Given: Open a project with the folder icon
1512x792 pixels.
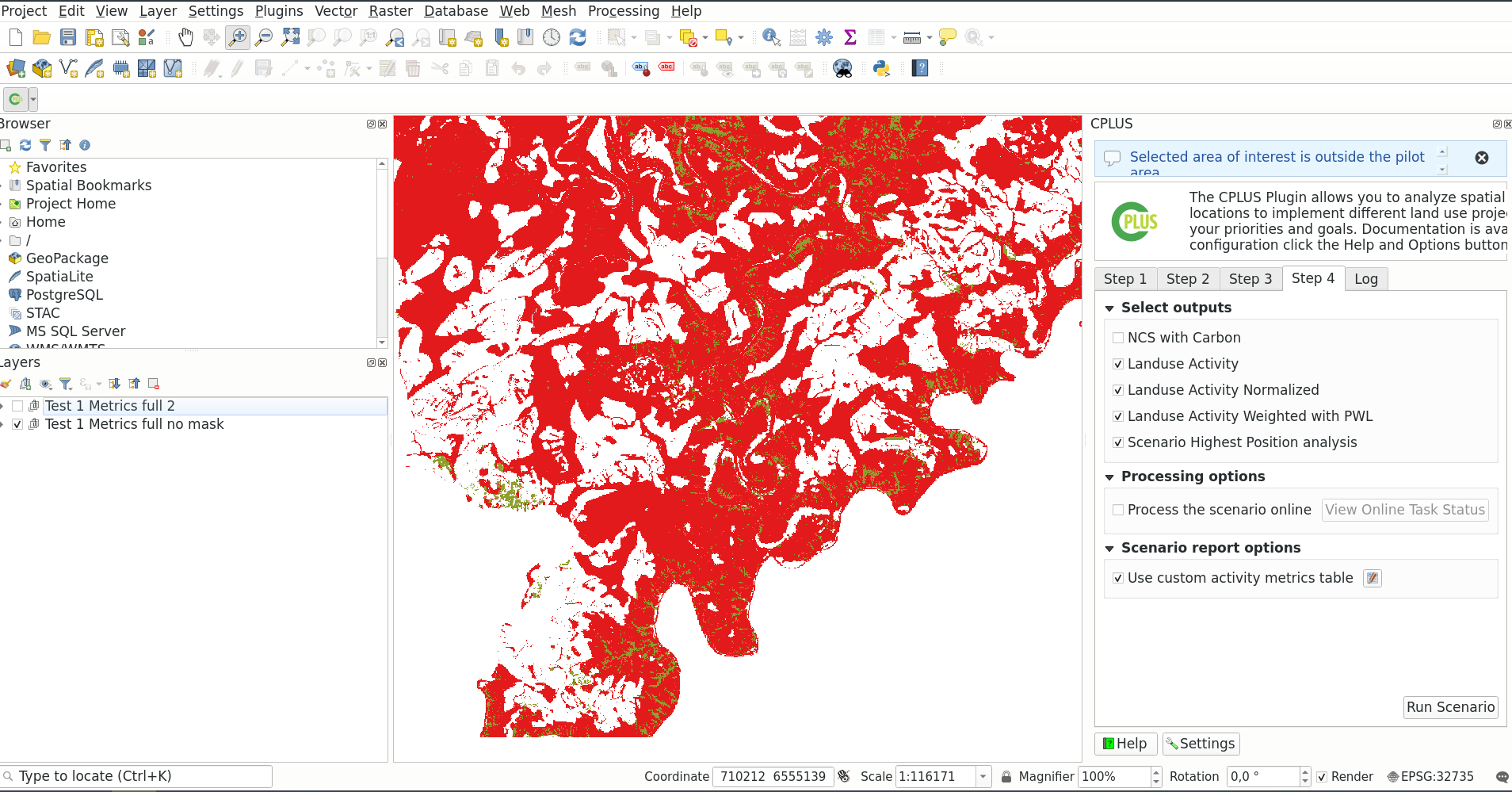Looking at the screenshot, I should pyautogui.click(x=42, y=37).
